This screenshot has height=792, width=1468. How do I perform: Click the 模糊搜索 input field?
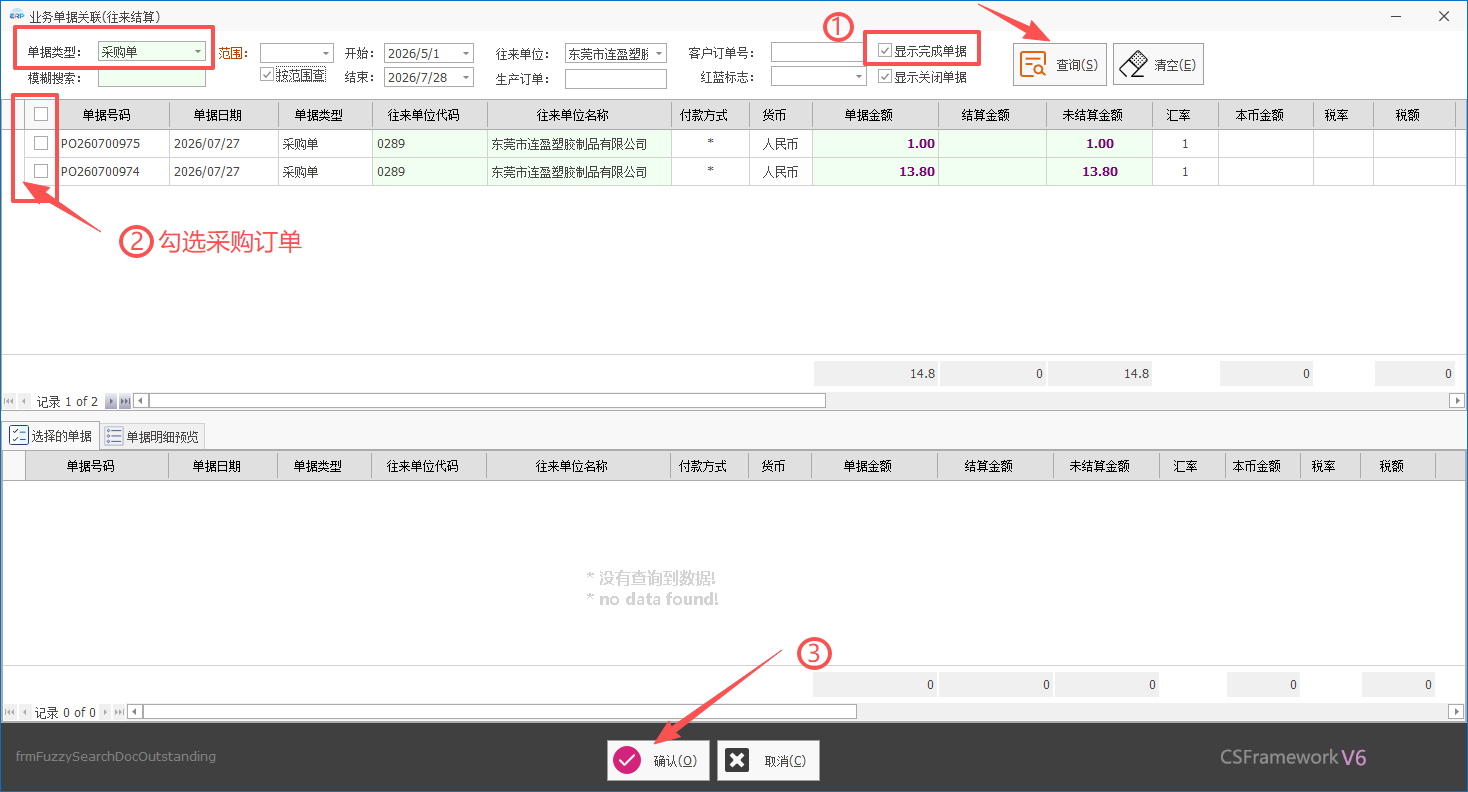click(x=152, y=78)
